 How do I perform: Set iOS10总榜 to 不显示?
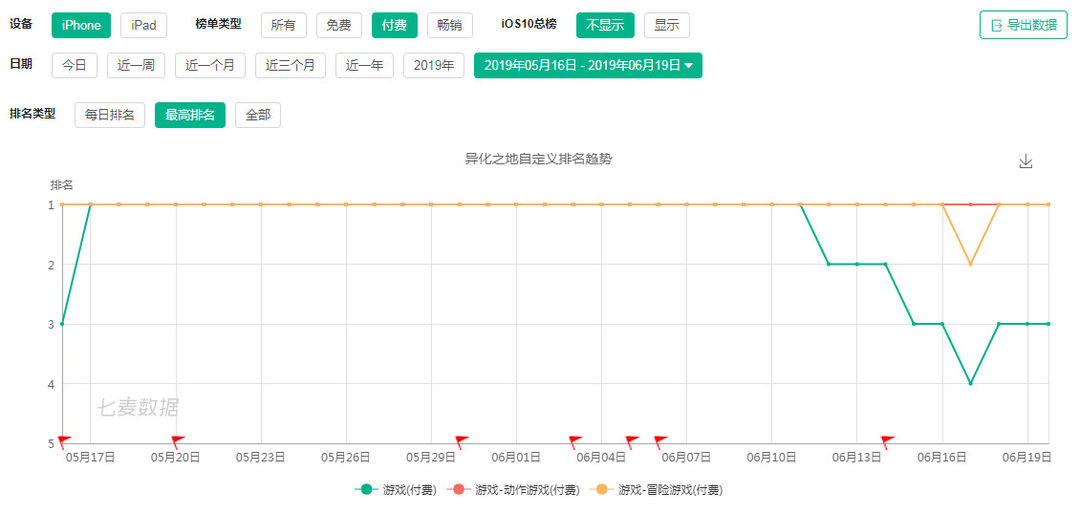click(605, 25)
